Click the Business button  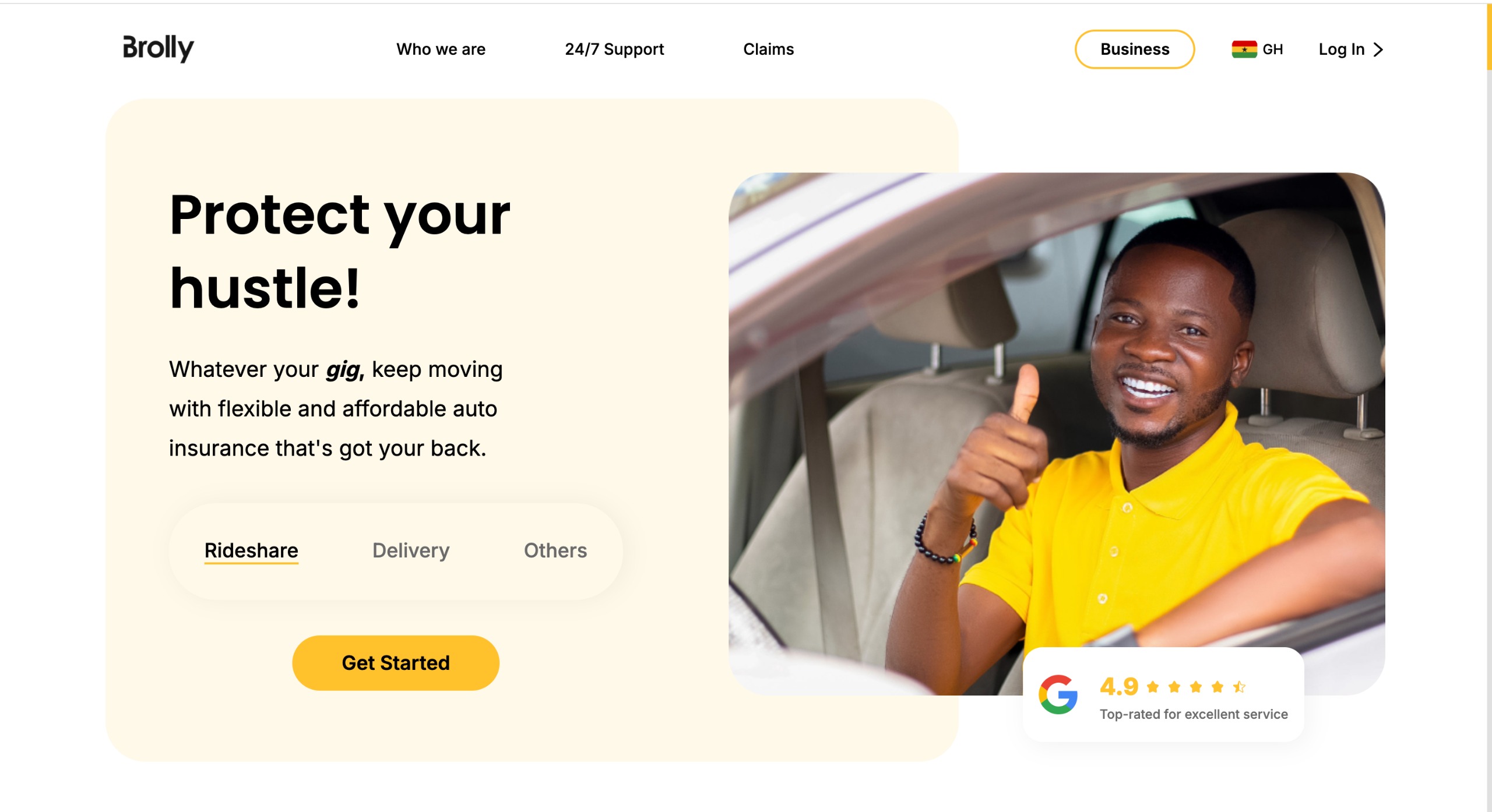pyautogui.click(x=1134, y=50)
